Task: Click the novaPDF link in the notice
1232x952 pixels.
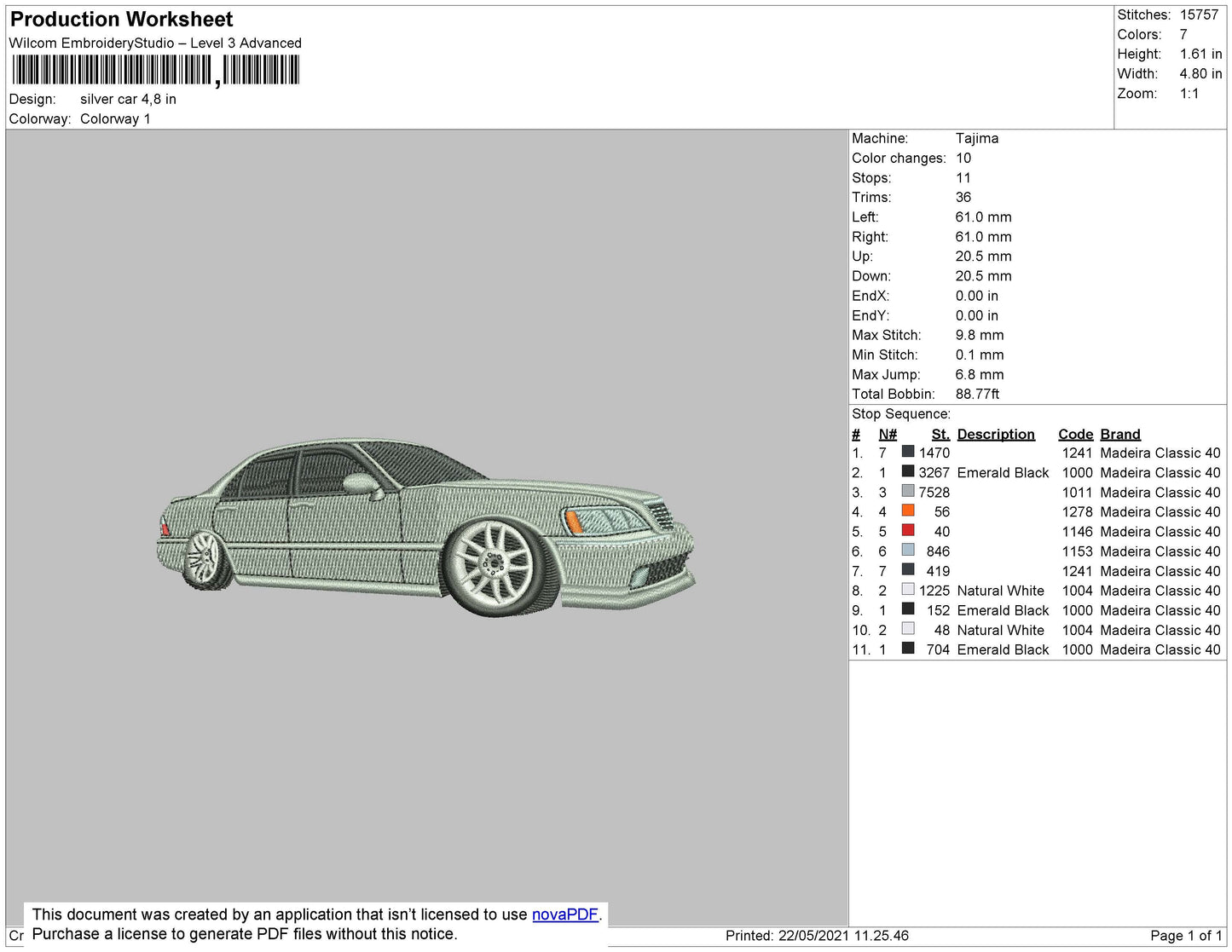Action: (x=565, y=914)
